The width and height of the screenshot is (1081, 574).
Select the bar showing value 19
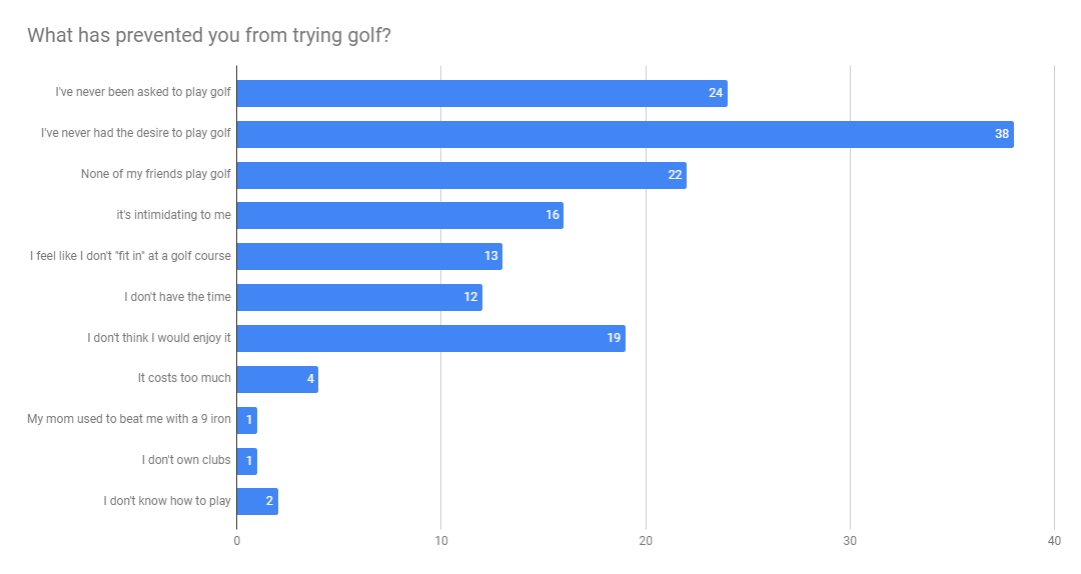(x=431, y=338)
